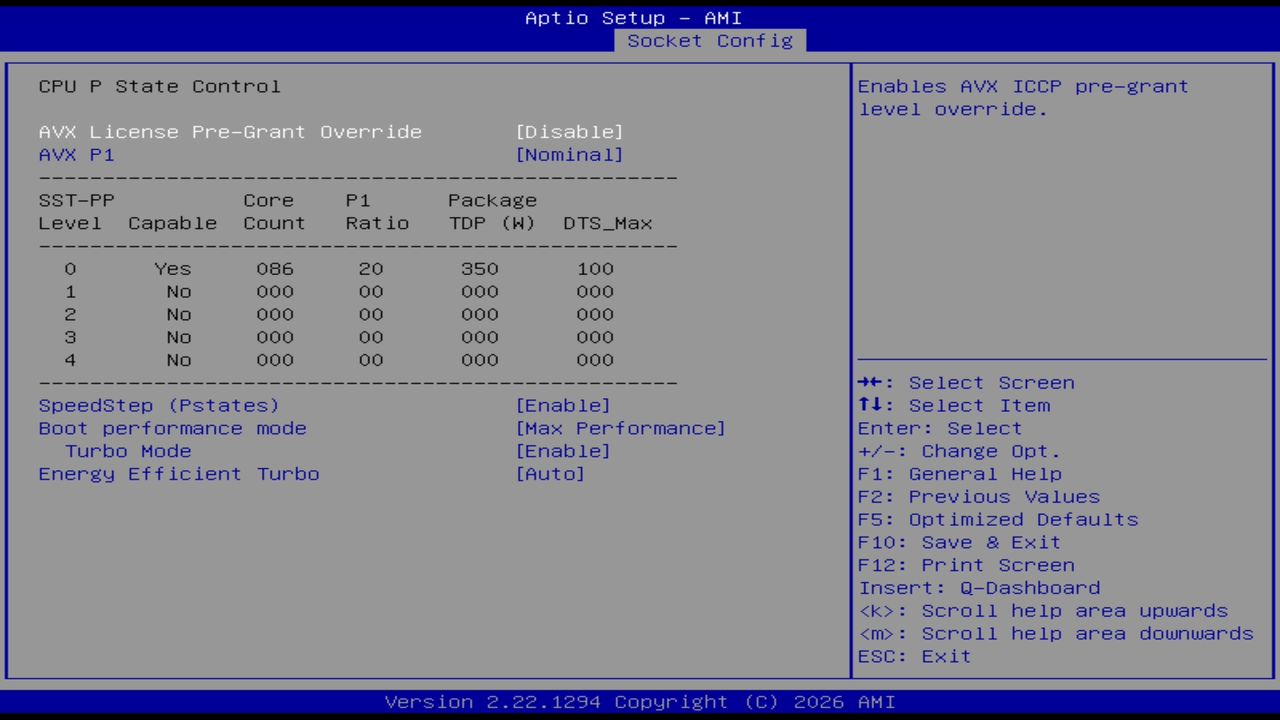
Task: Change Energy Efficient Turbo from Auto
Action: click(x=550, y=473)
